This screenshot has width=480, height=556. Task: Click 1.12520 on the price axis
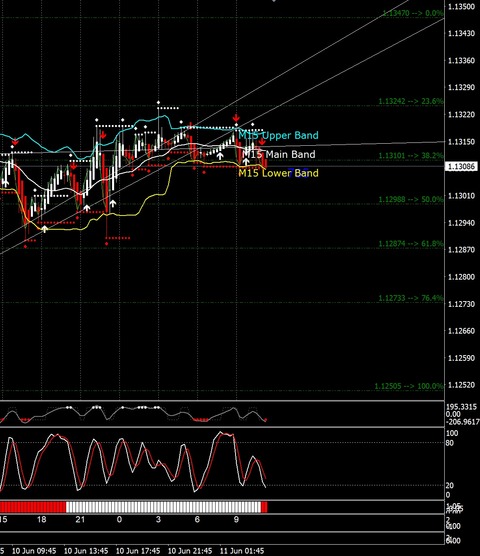coord(461,385)
